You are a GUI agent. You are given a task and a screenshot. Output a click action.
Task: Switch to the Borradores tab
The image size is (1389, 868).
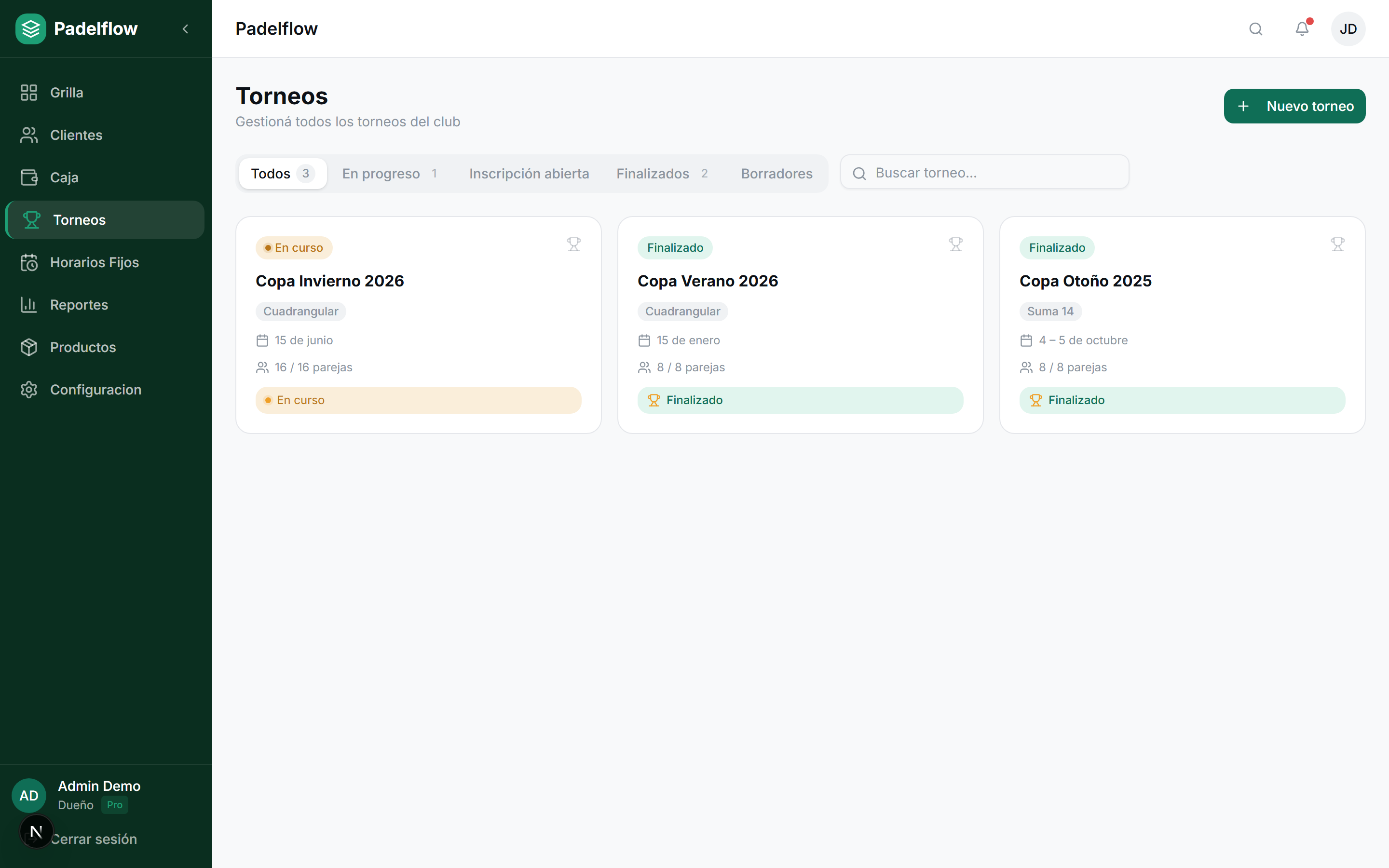pos(776,174)
